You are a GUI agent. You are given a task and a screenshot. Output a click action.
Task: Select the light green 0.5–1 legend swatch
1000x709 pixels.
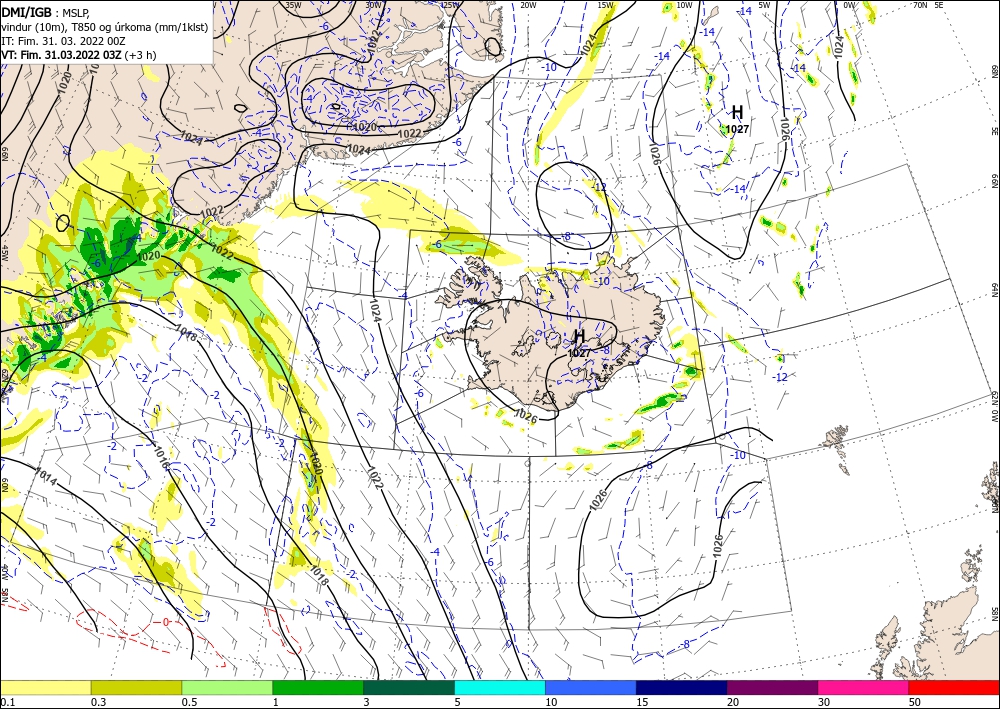point(227,687)
